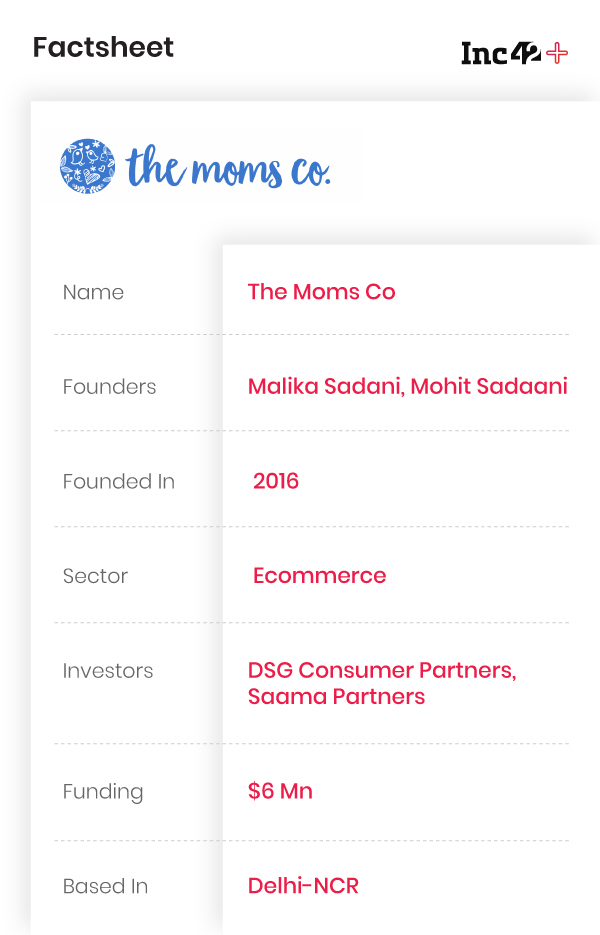Click the 'Founders' row label
Screen dimensions: 600x935
click(x=109, y=387)
